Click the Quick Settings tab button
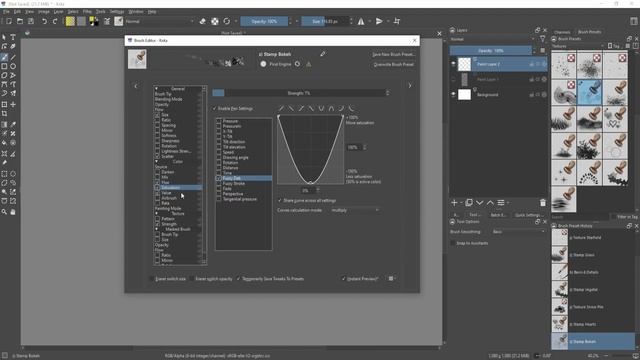This screenshot has width=640, height=360. click(528, 215)
